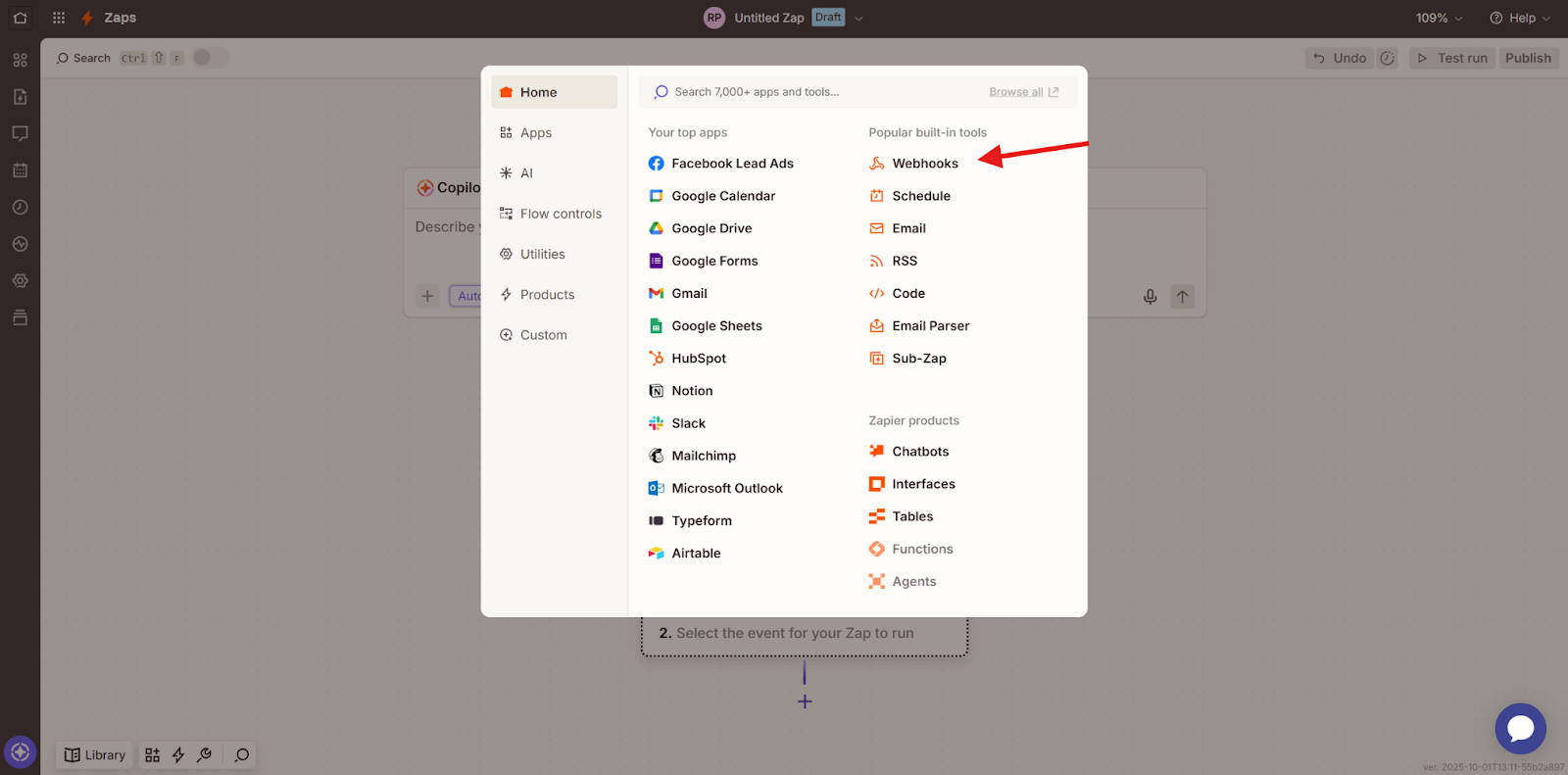Pick Google Drive app

click(x=701, y=228)
